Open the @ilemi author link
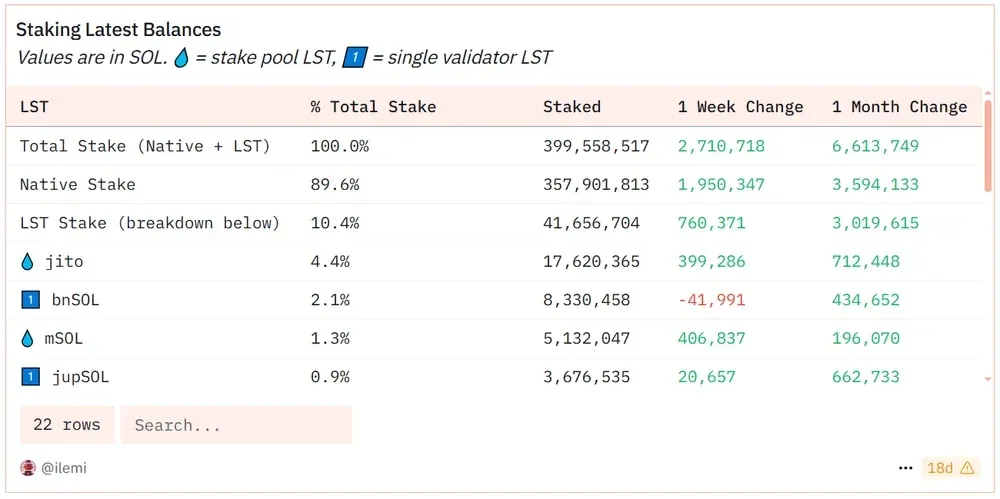 [64, 468]
